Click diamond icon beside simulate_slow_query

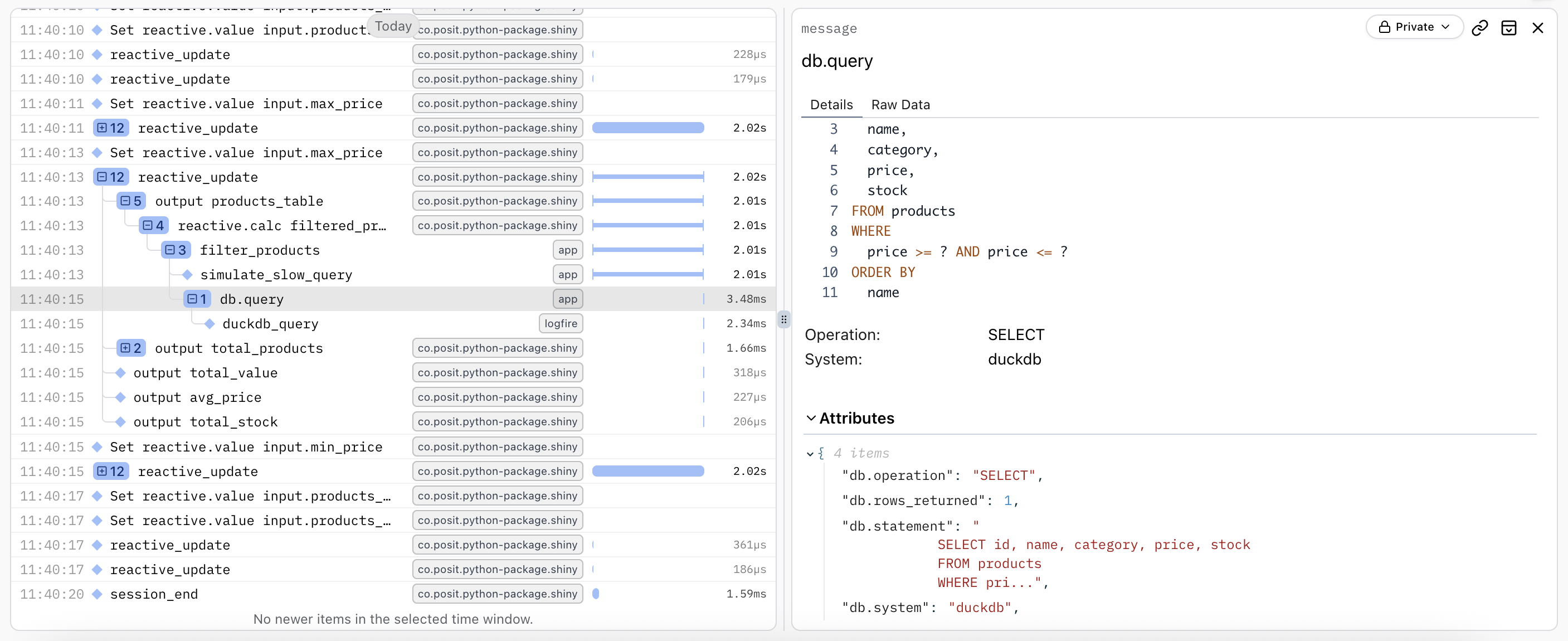[187, 275]
